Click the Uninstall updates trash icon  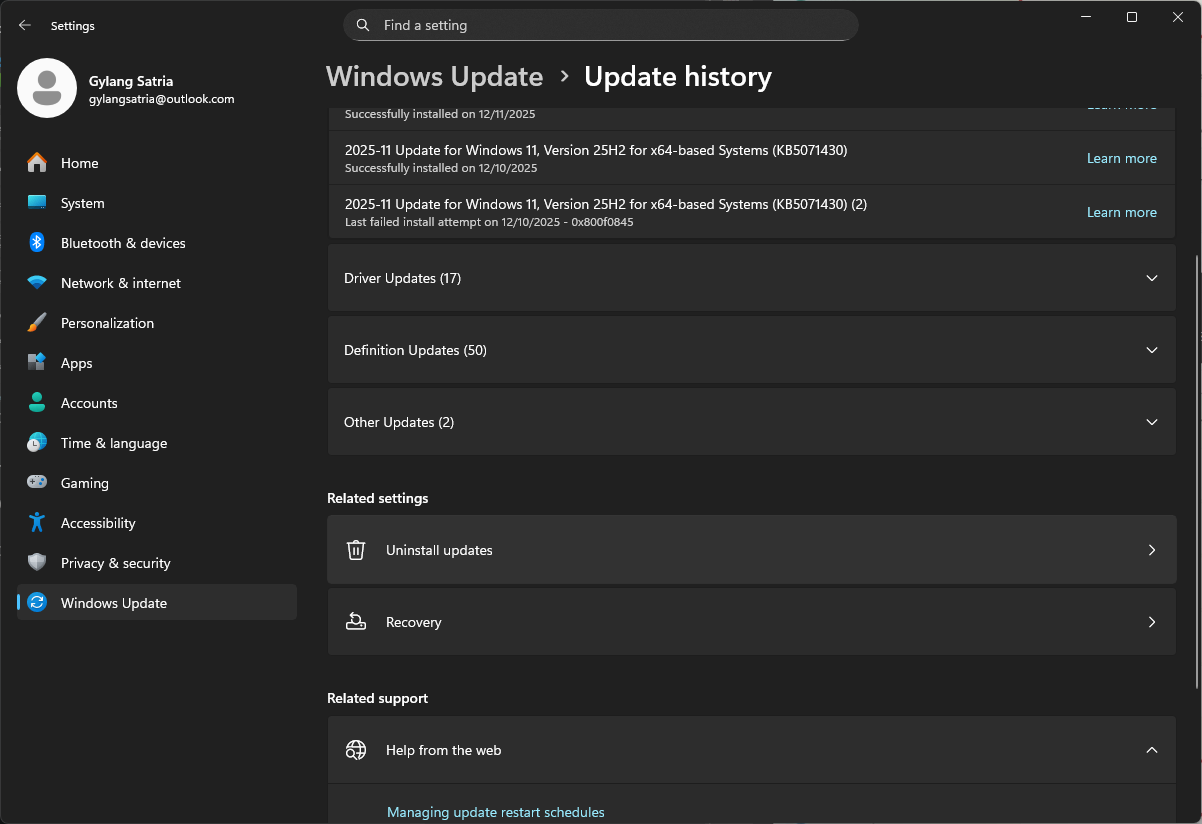pos(356,550)
